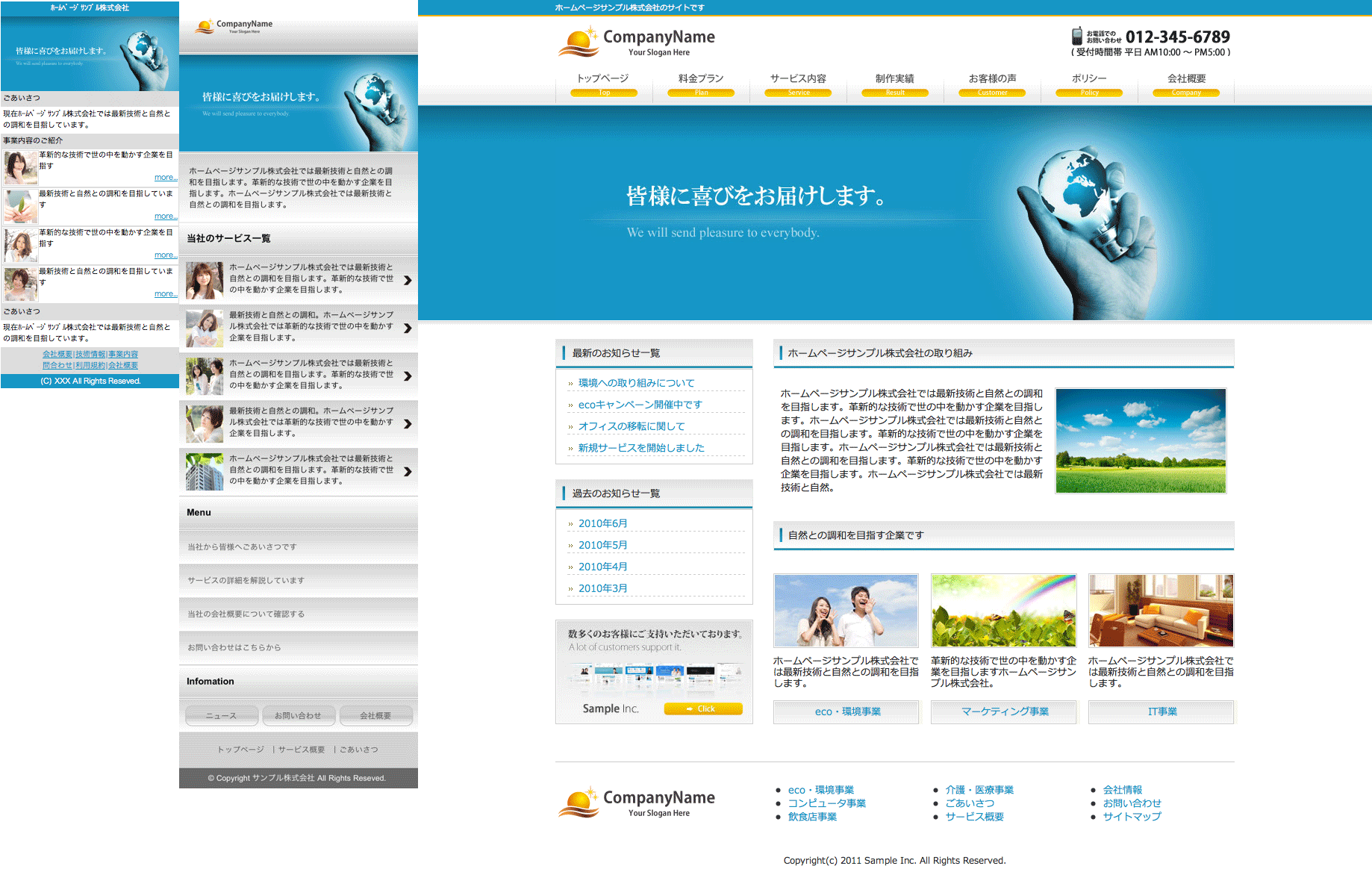Viewport: 1372px width, 869px height.
Task: Click the logo in the smartphone layout header
Action: (x=234, y=27)
